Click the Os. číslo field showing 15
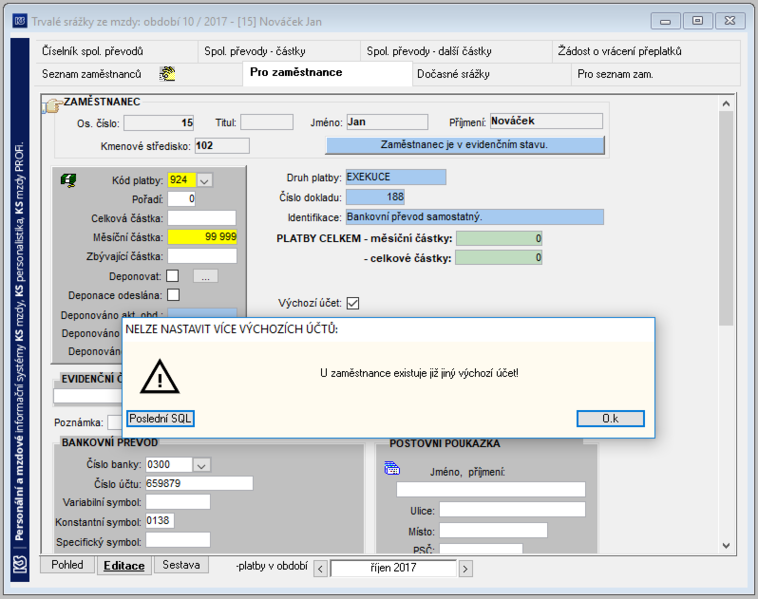 (x=159, y=123)
